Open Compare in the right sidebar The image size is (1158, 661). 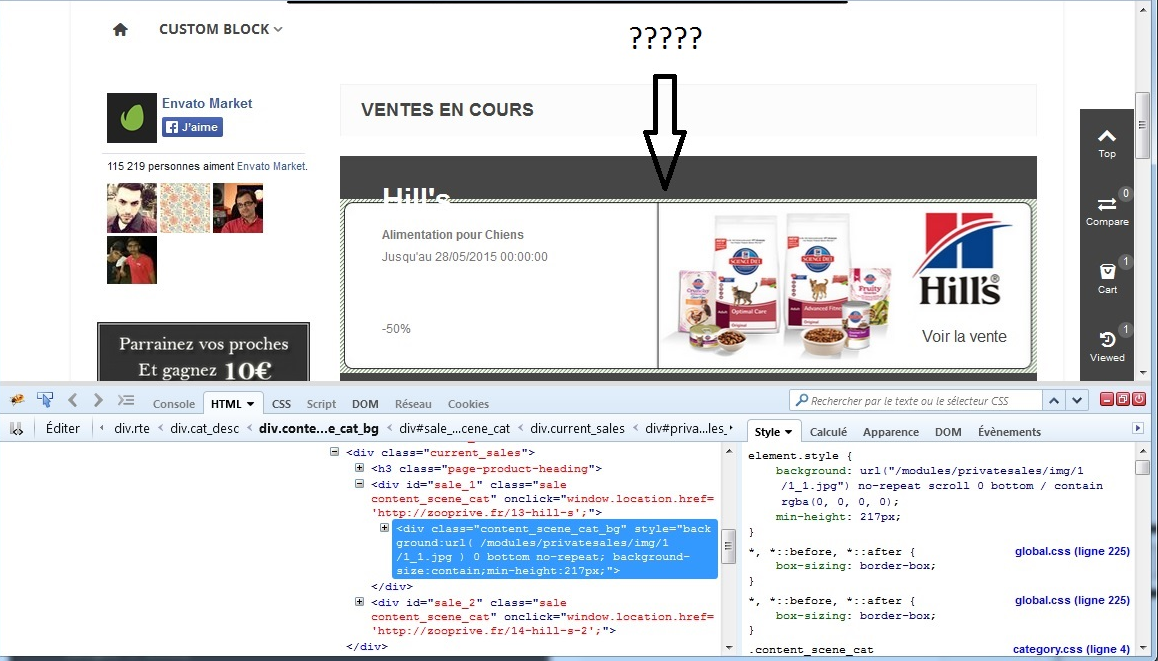pyautogui.click(x=1106, y=211)
